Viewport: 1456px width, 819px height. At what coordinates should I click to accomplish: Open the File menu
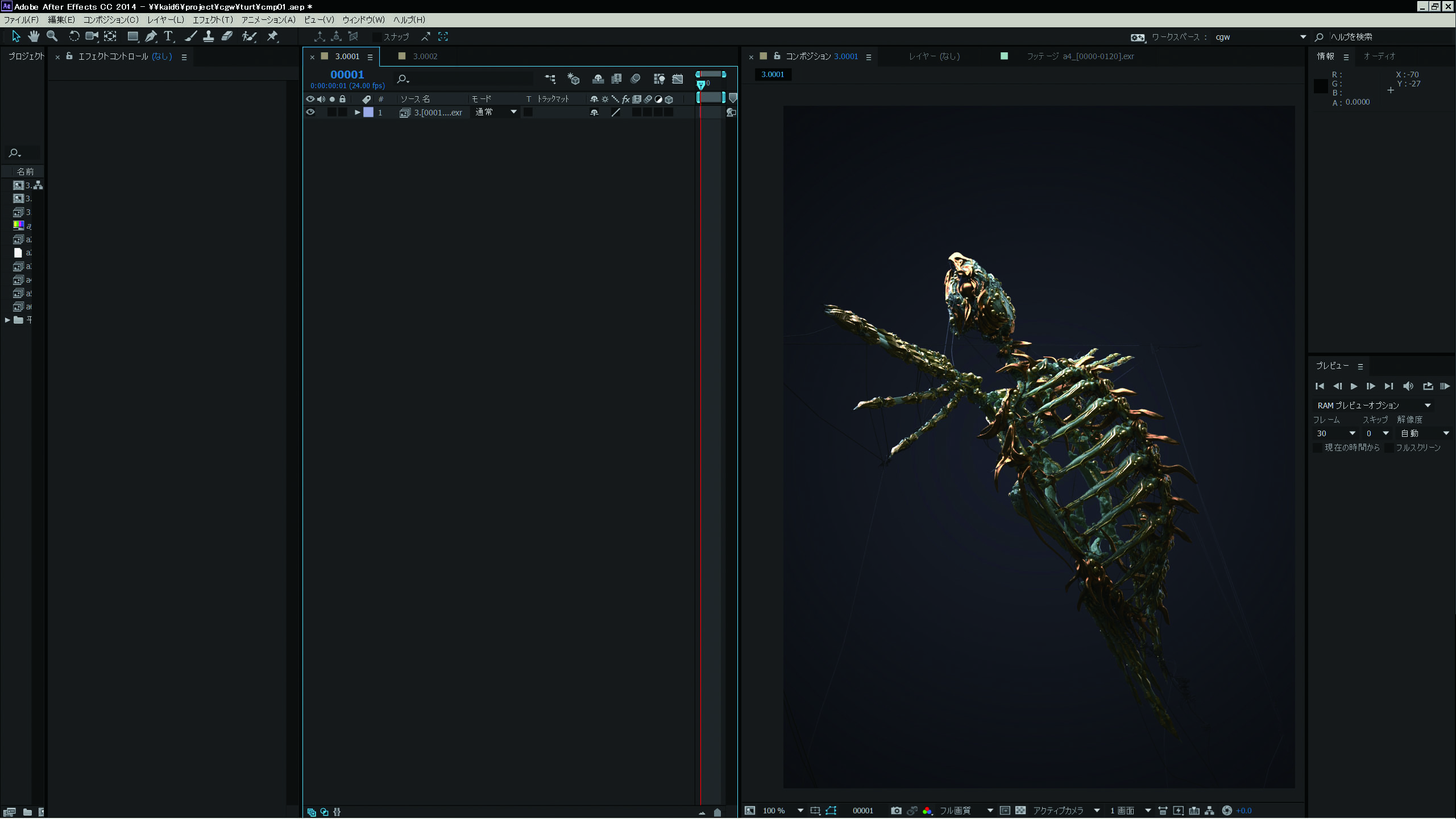point(22,20)
